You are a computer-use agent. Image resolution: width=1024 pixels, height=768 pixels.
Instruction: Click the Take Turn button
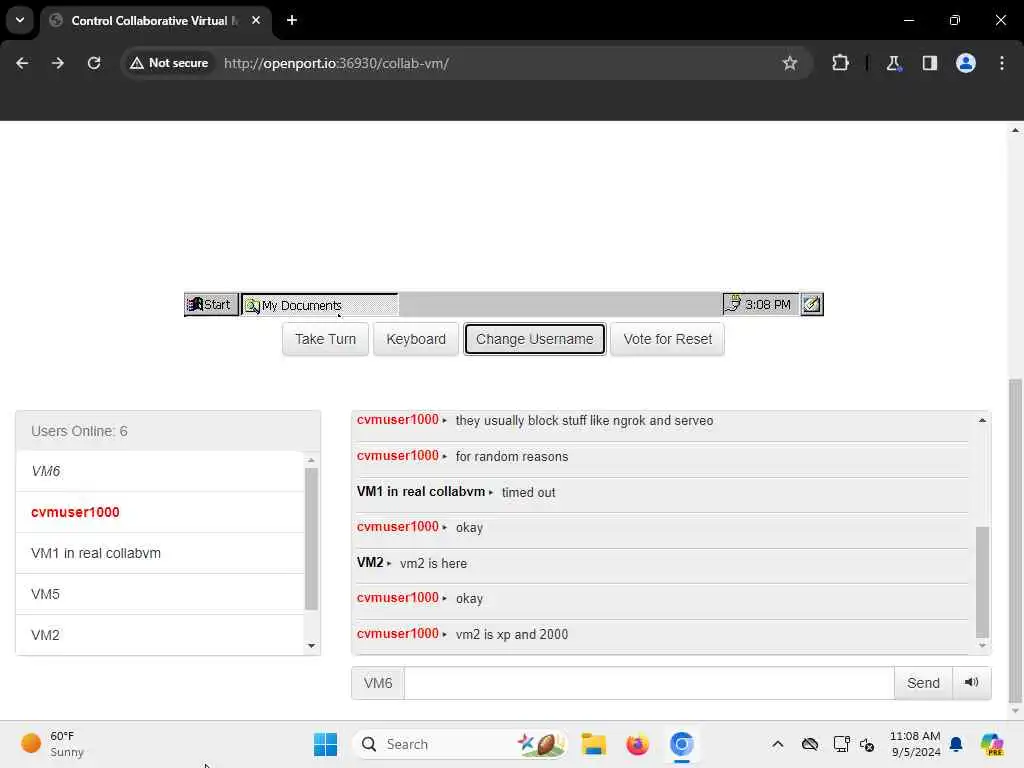325,339
